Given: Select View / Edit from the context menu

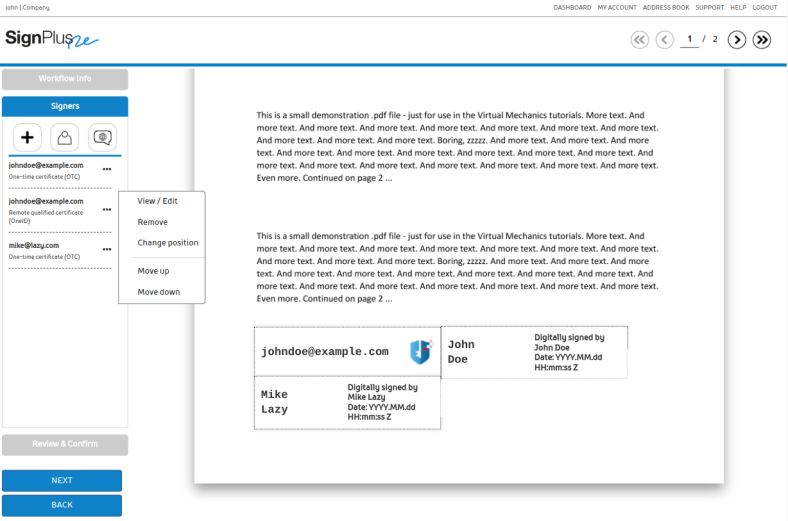Looking at the screenshot, I should 157,201.
